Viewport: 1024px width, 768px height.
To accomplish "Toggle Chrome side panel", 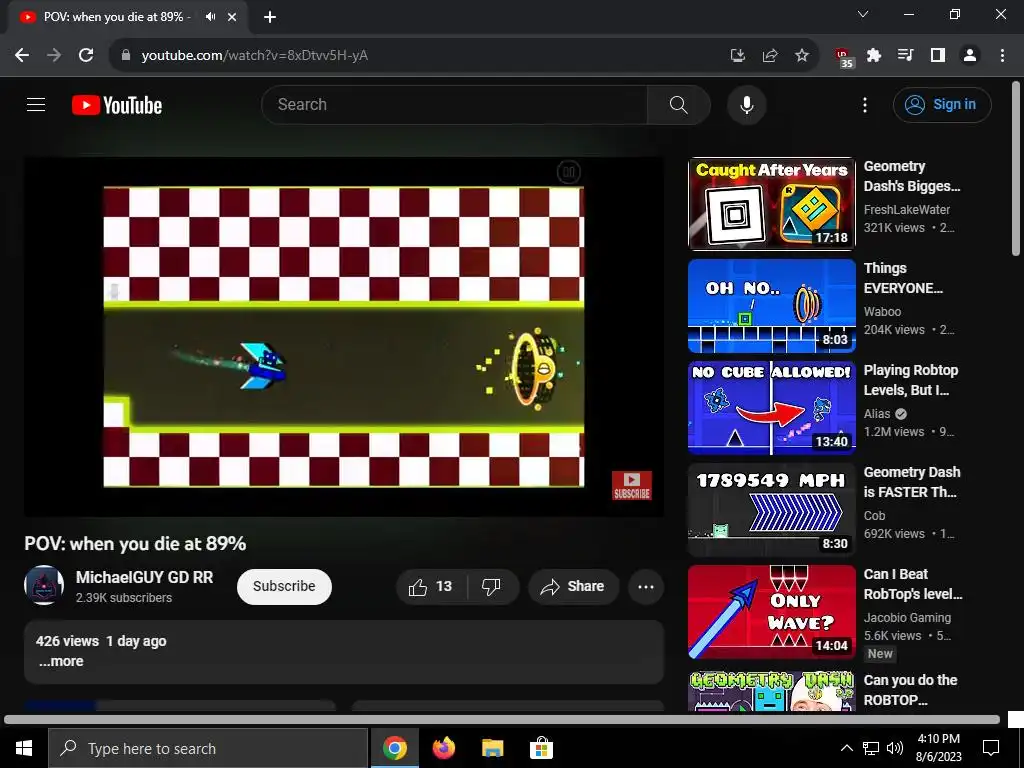I will click(x=938, y=56).
